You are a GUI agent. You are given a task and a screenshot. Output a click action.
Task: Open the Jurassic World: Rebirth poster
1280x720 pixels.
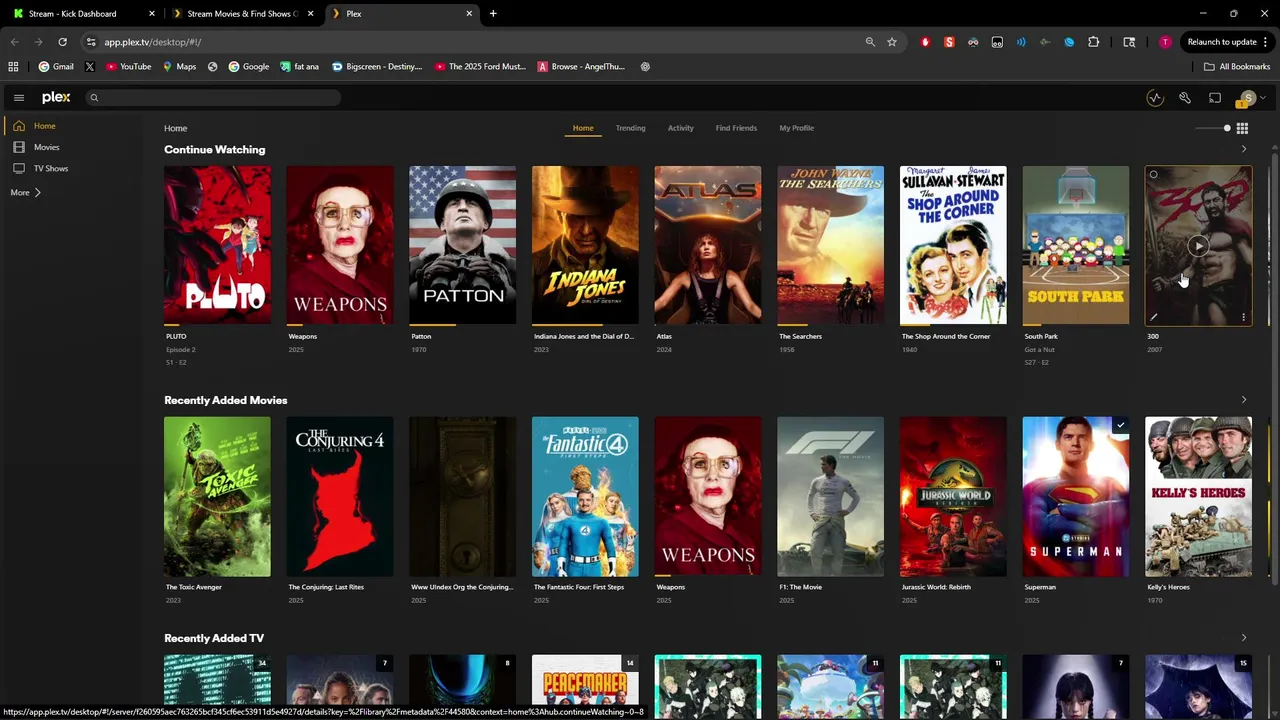point(953,496)
